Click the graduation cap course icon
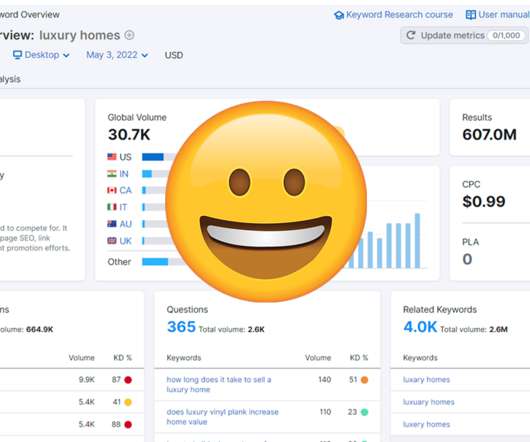 (x=339, y=15)
